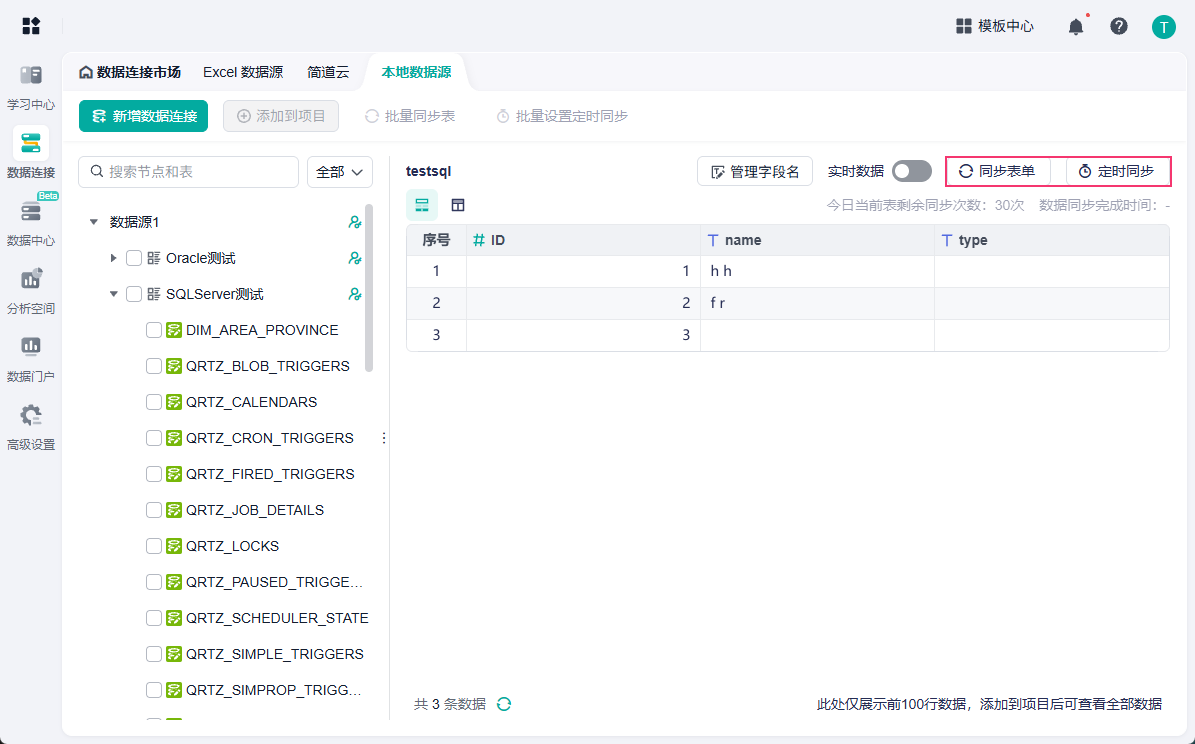Switch to 数据连接市场 tab
Viewport: 1195px width, 744px height.
click(x=130, y=72)
